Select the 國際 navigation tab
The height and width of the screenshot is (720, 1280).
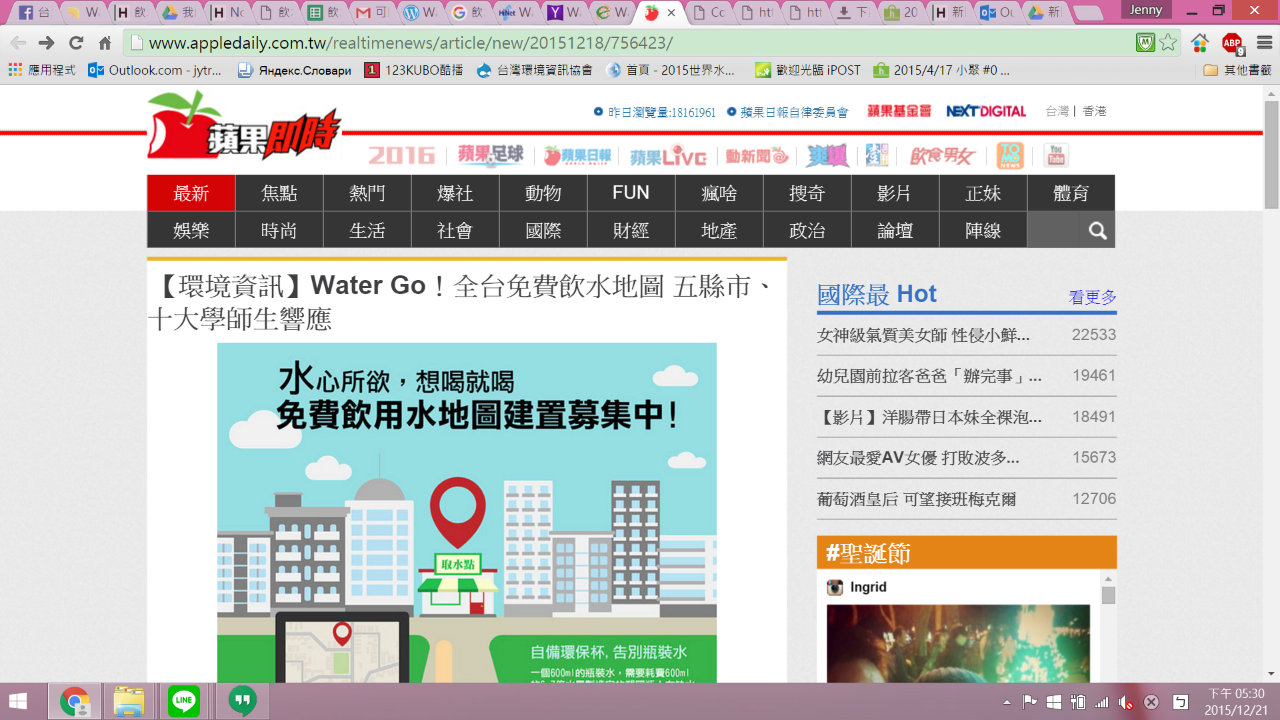click(x=543, y=231)
